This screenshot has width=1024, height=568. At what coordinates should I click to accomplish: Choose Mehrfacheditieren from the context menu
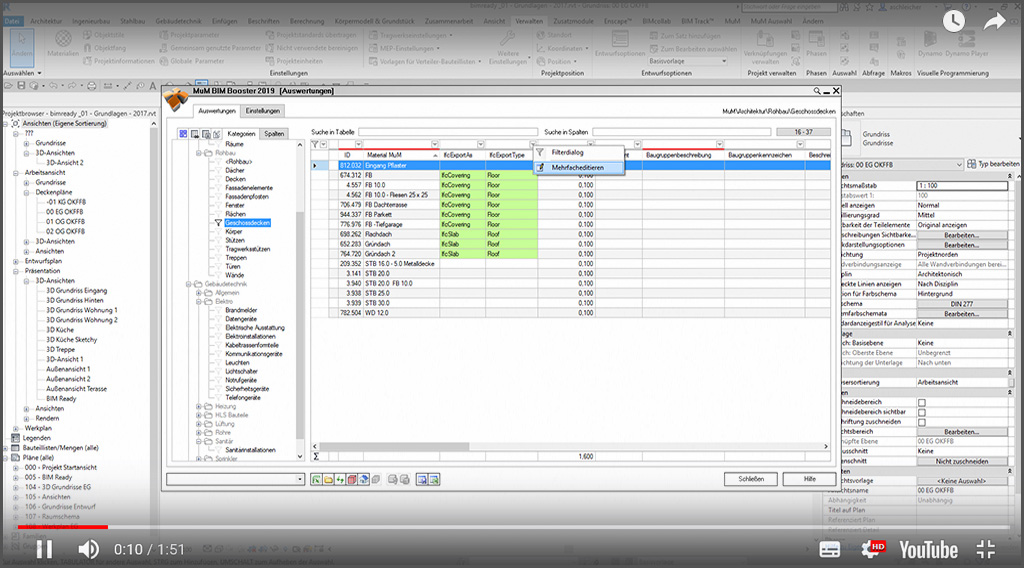[x=578, y=167]
